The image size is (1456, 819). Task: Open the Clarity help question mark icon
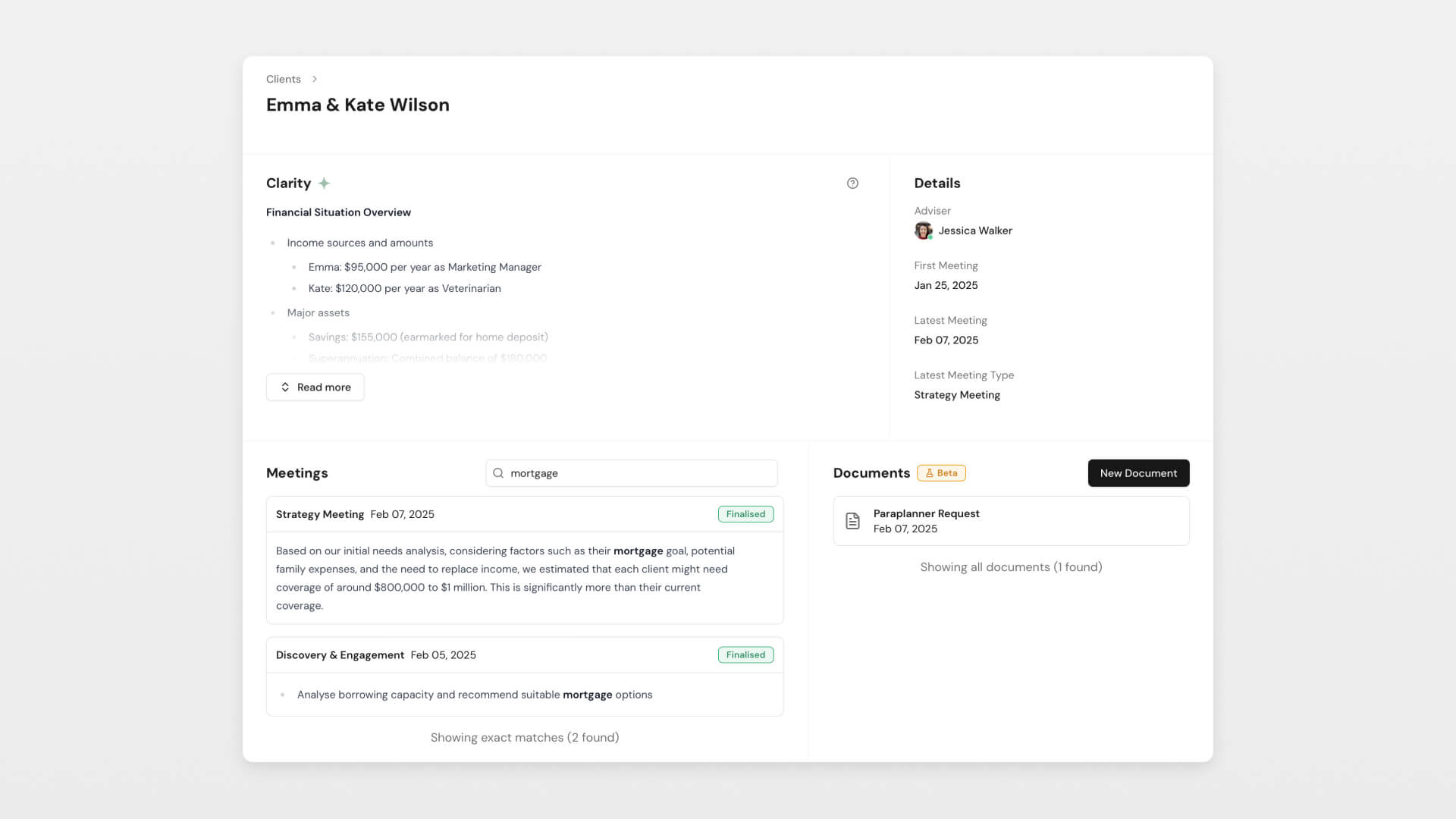click(852, 183)
